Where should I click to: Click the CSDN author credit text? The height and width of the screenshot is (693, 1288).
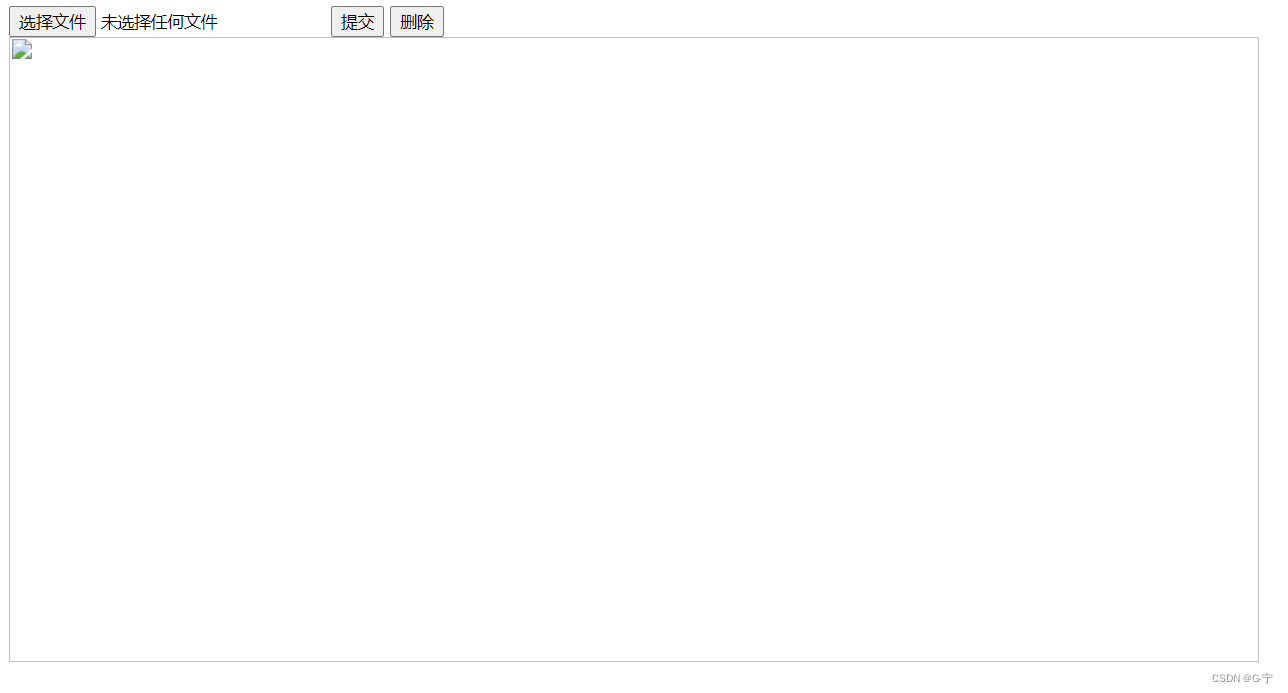[x=1242, y=678]
